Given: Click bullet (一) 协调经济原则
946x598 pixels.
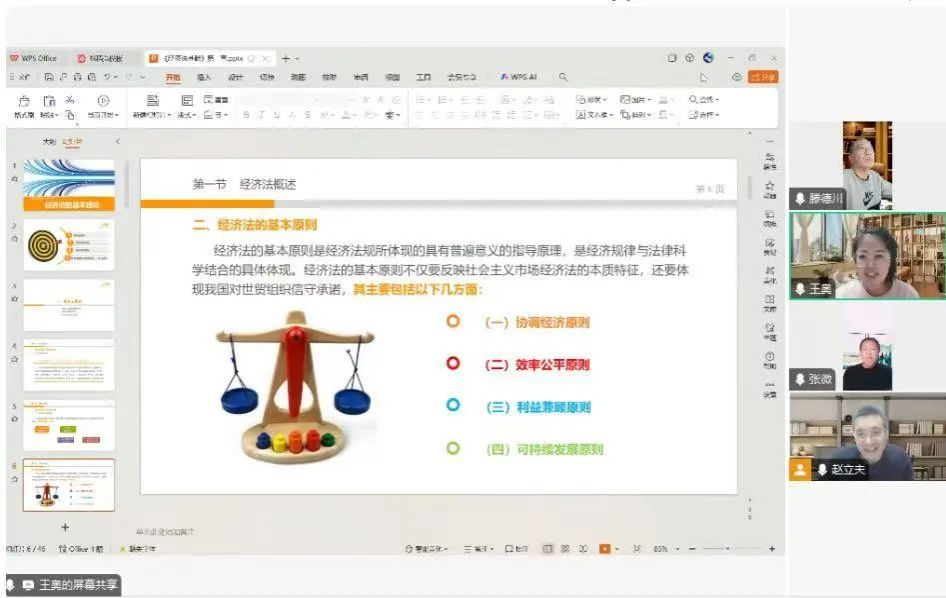Looking at the screenshot, I should pyautogui.click(x=537, y=323).
